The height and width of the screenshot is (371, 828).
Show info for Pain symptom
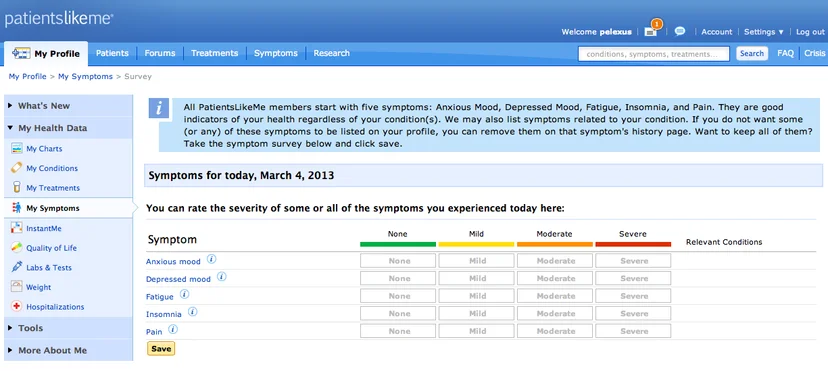[x=173, y=329]
